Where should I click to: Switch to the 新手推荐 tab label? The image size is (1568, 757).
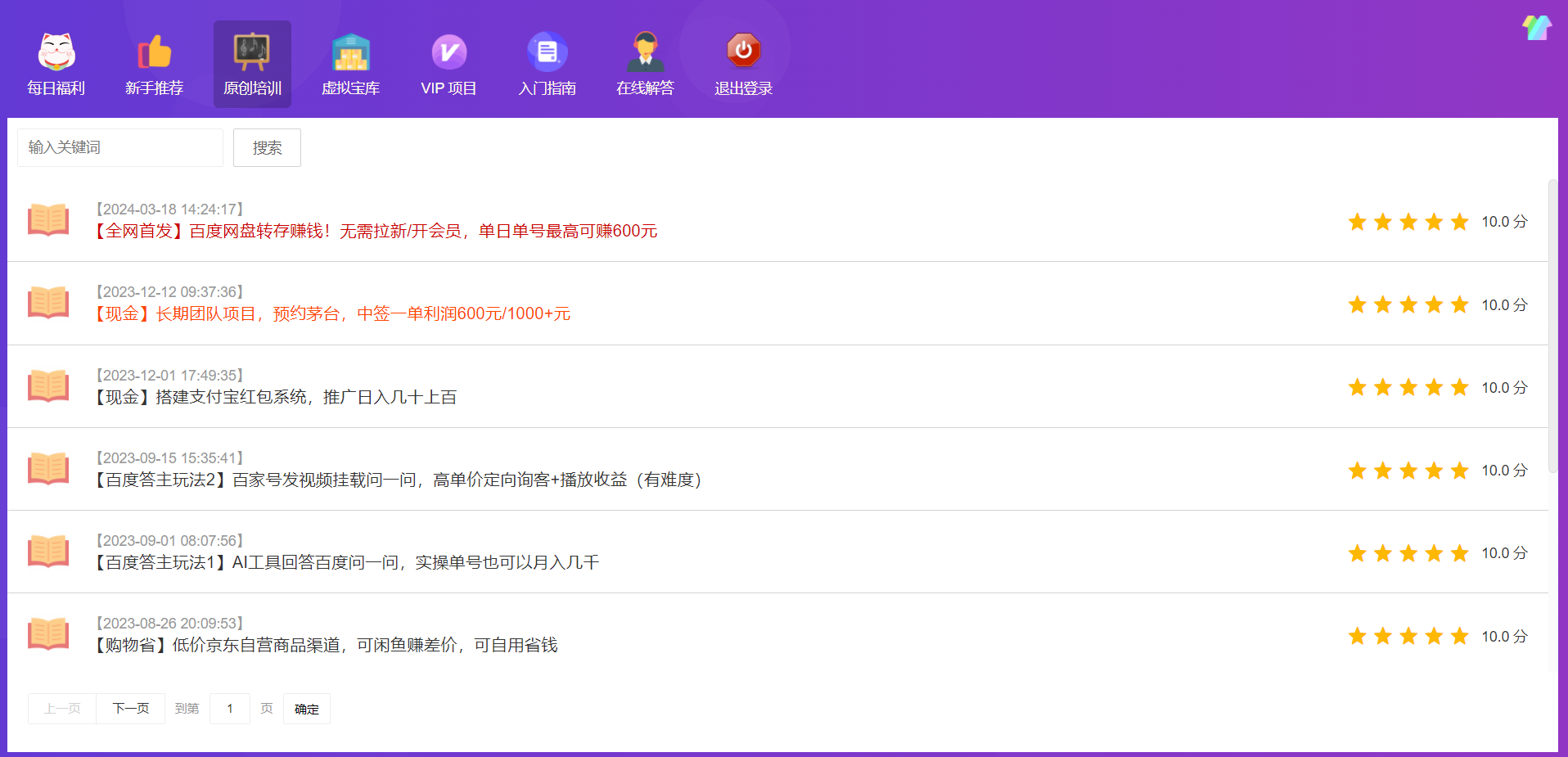point(155,88)
